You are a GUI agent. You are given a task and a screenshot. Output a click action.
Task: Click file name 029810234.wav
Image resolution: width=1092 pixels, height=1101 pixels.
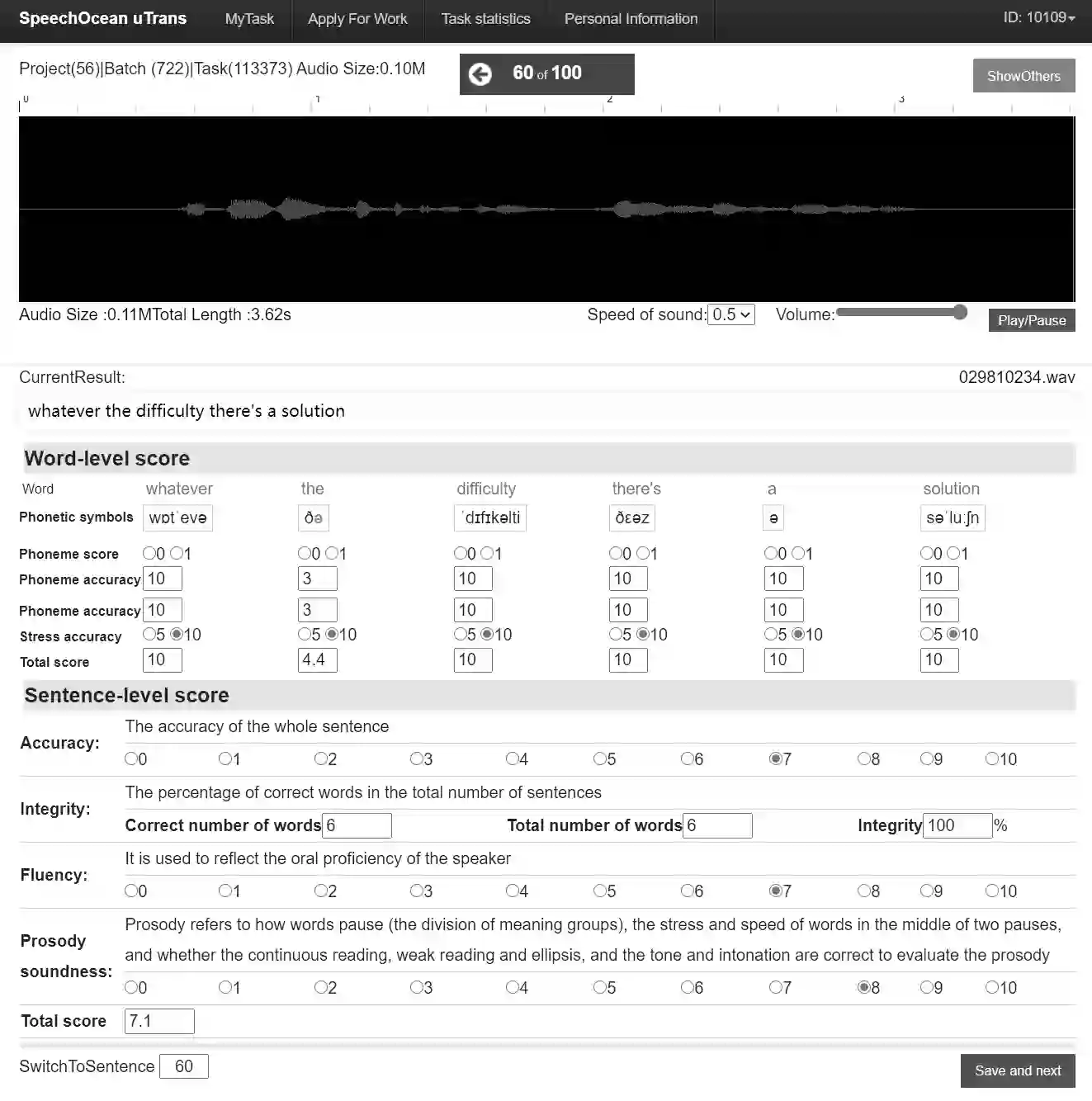click(x=1017, y=377)
